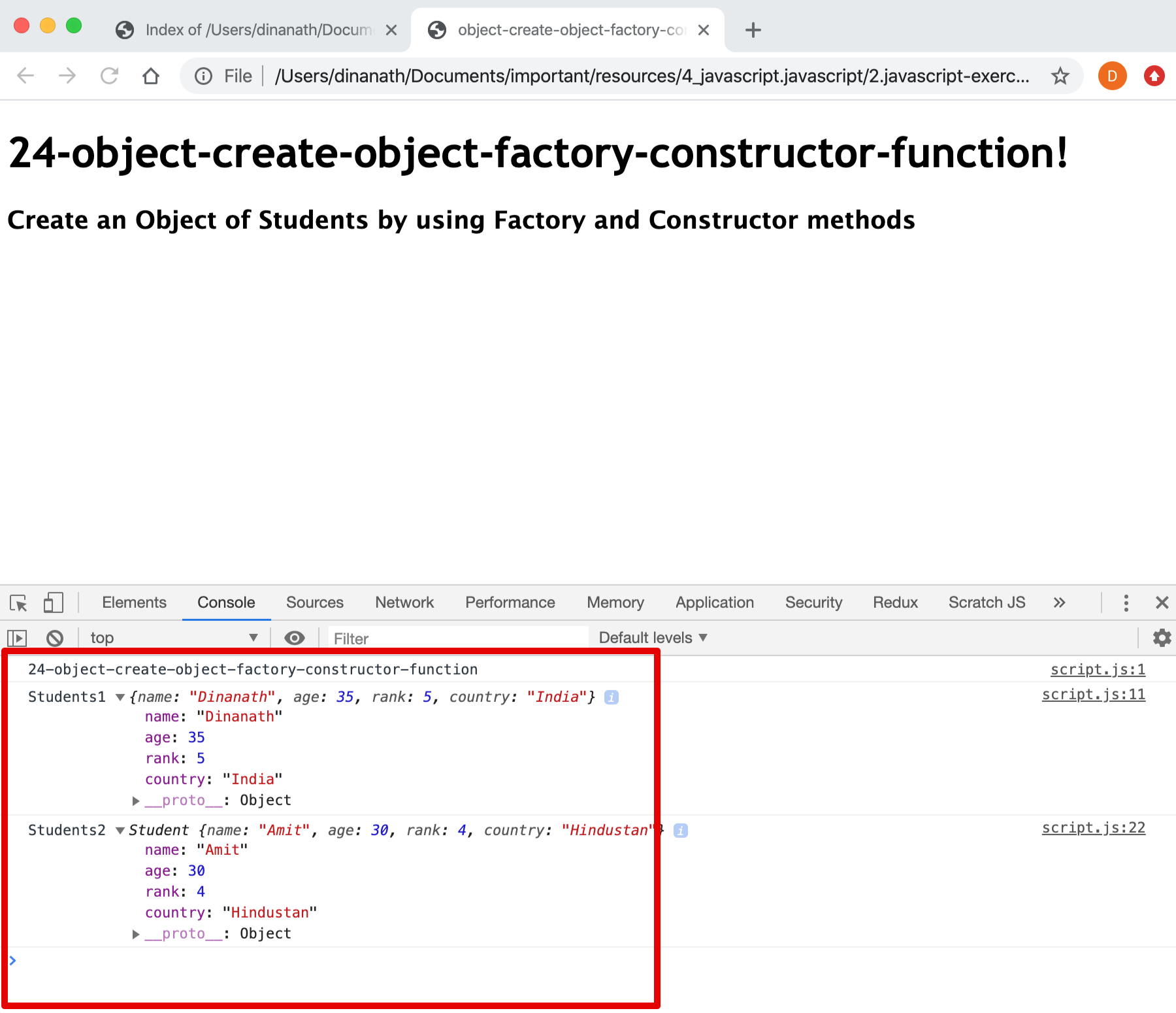
Task: Open the Security panel
Action: pos(813,603)
